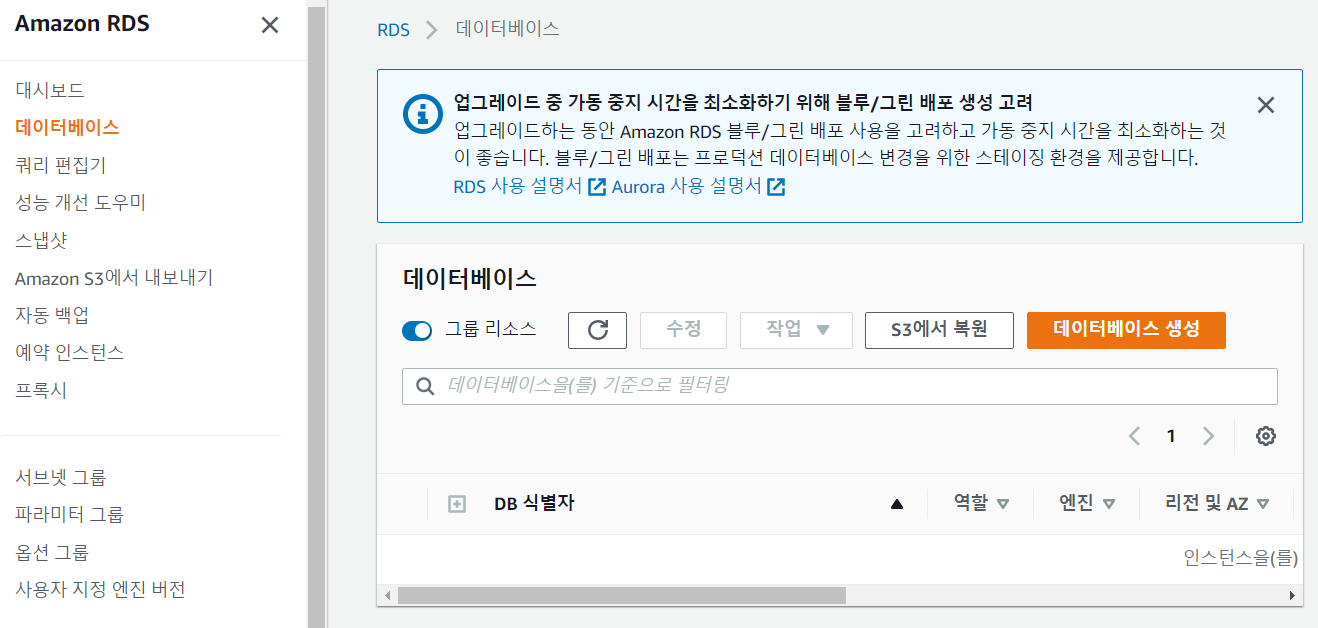Open the 작업 dropdown menu
Image resolution: width=1318 pixels, height=628 pixels.
tap(796, 330)
